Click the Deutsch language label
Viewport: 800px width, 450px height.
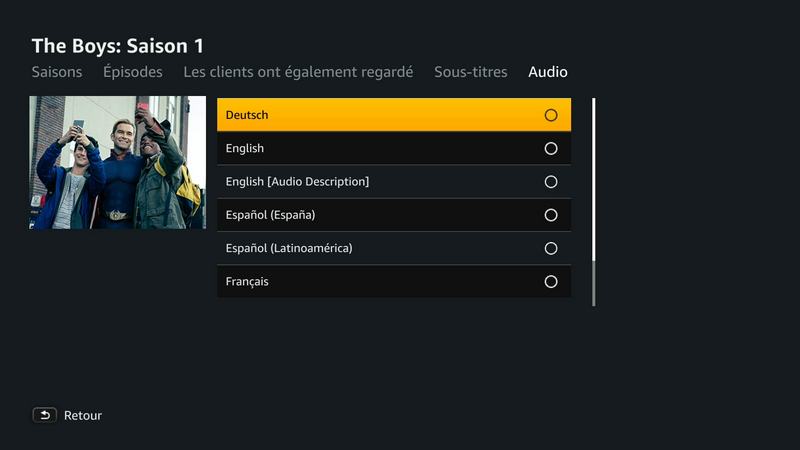point(247,115)
